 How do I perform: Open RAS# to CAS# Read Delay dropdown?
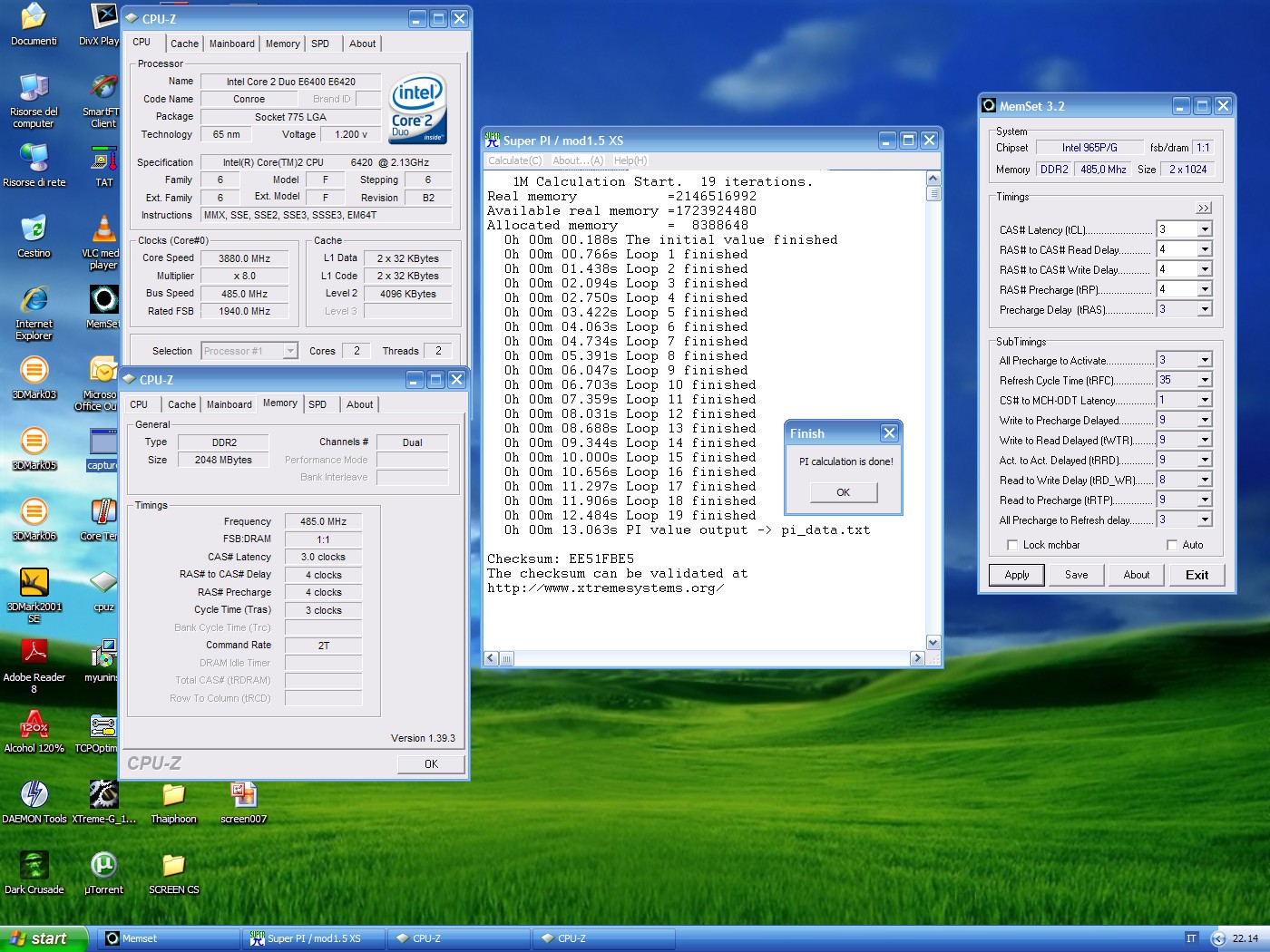pyautogui.click(x=1205, y=249)
